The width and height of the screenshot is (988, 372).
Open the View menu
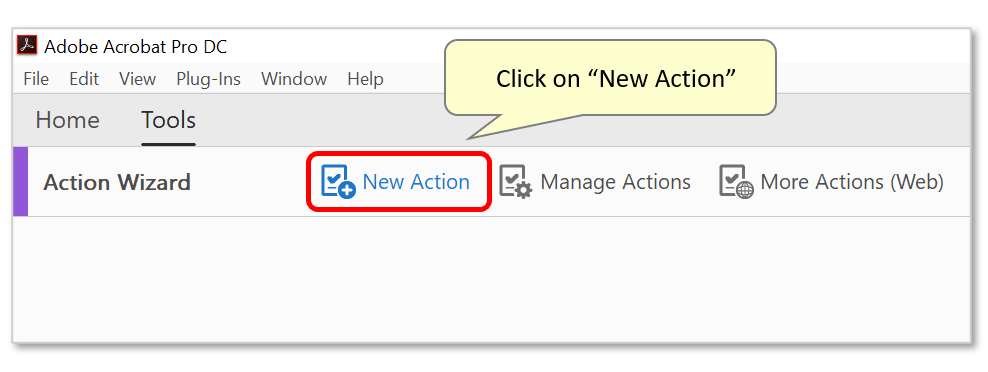(137, 79)
